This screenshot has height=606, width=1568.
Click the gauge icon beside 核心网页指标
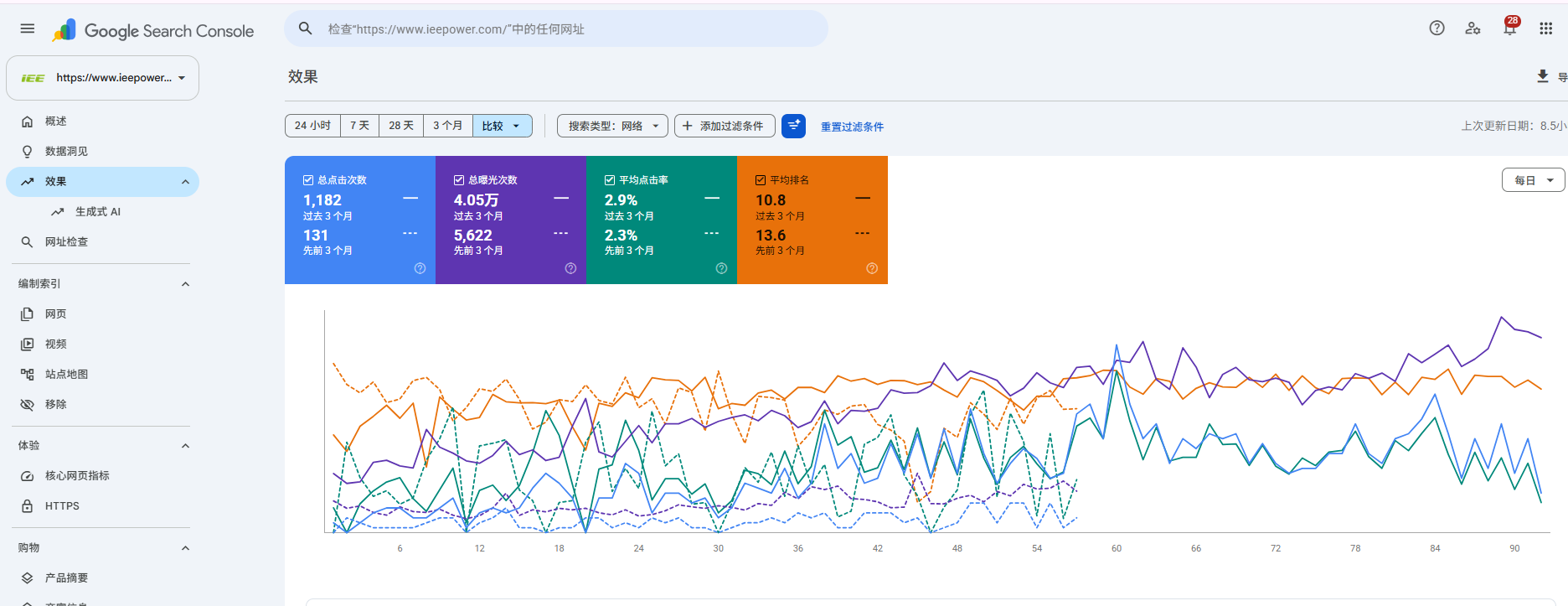28,476
